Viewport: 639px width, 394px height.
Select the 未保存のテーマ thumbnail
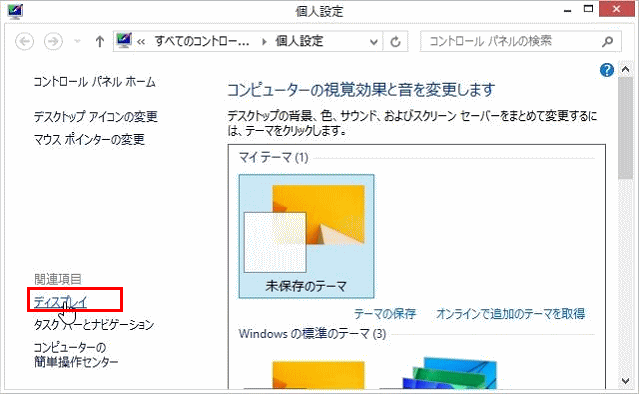click(306, 236)
